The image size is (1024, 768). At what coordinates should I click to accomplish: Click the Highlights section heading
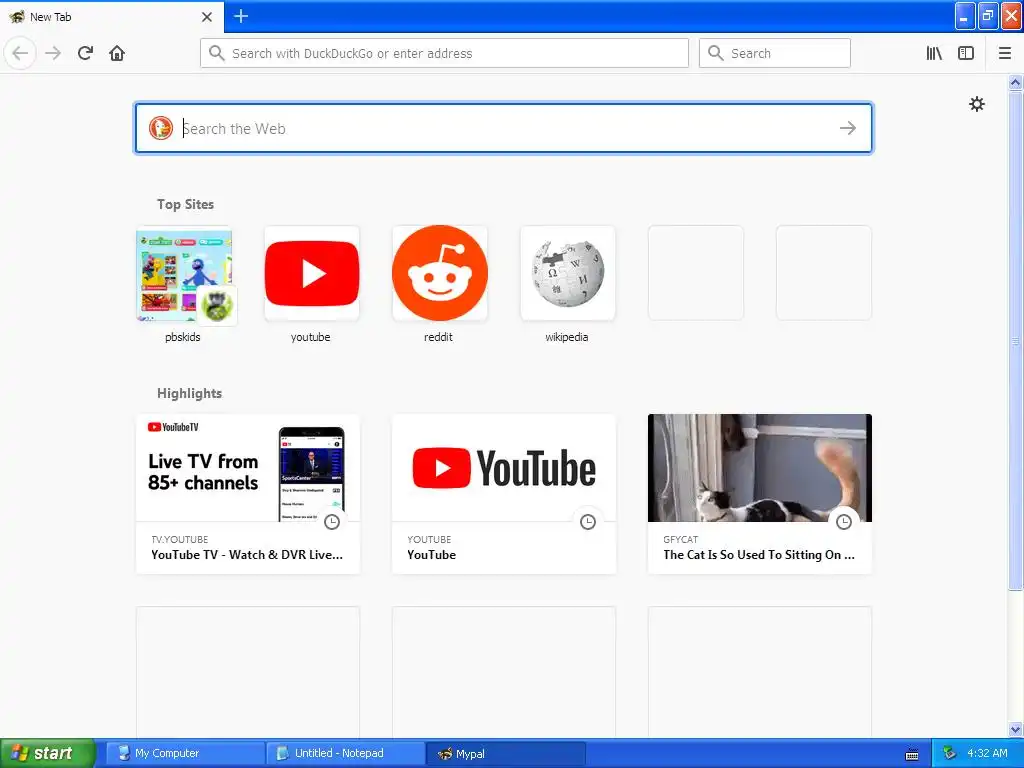[x=189, y=393]
